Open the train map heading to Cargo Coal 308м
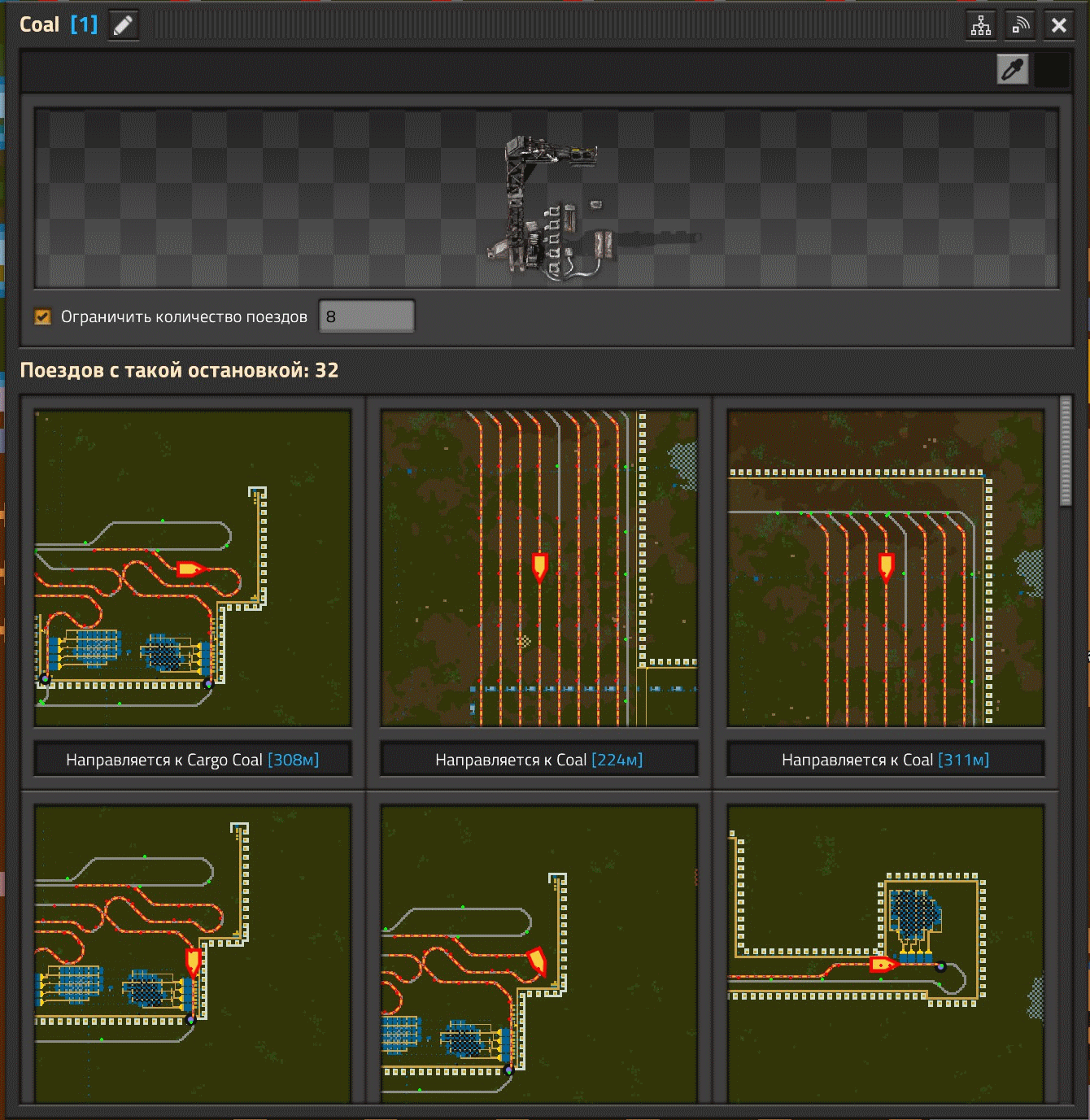Viewport: 1090px width, 1120px height. point(193,569)
